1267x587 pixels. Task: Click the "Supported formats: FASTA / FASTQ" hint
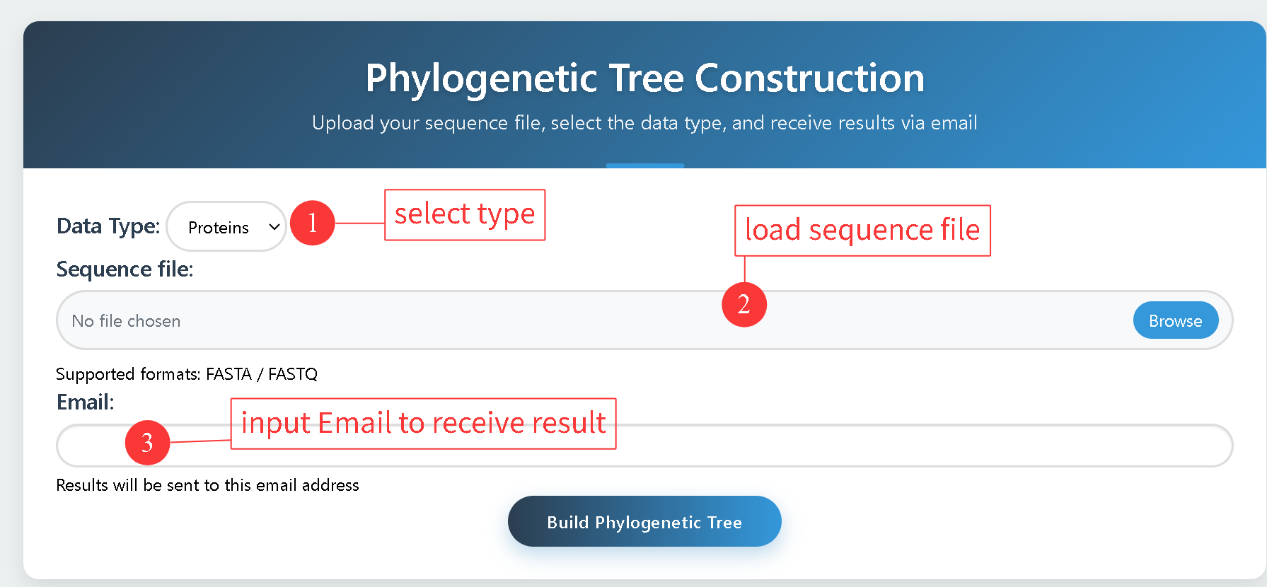(x=187, y=374)
